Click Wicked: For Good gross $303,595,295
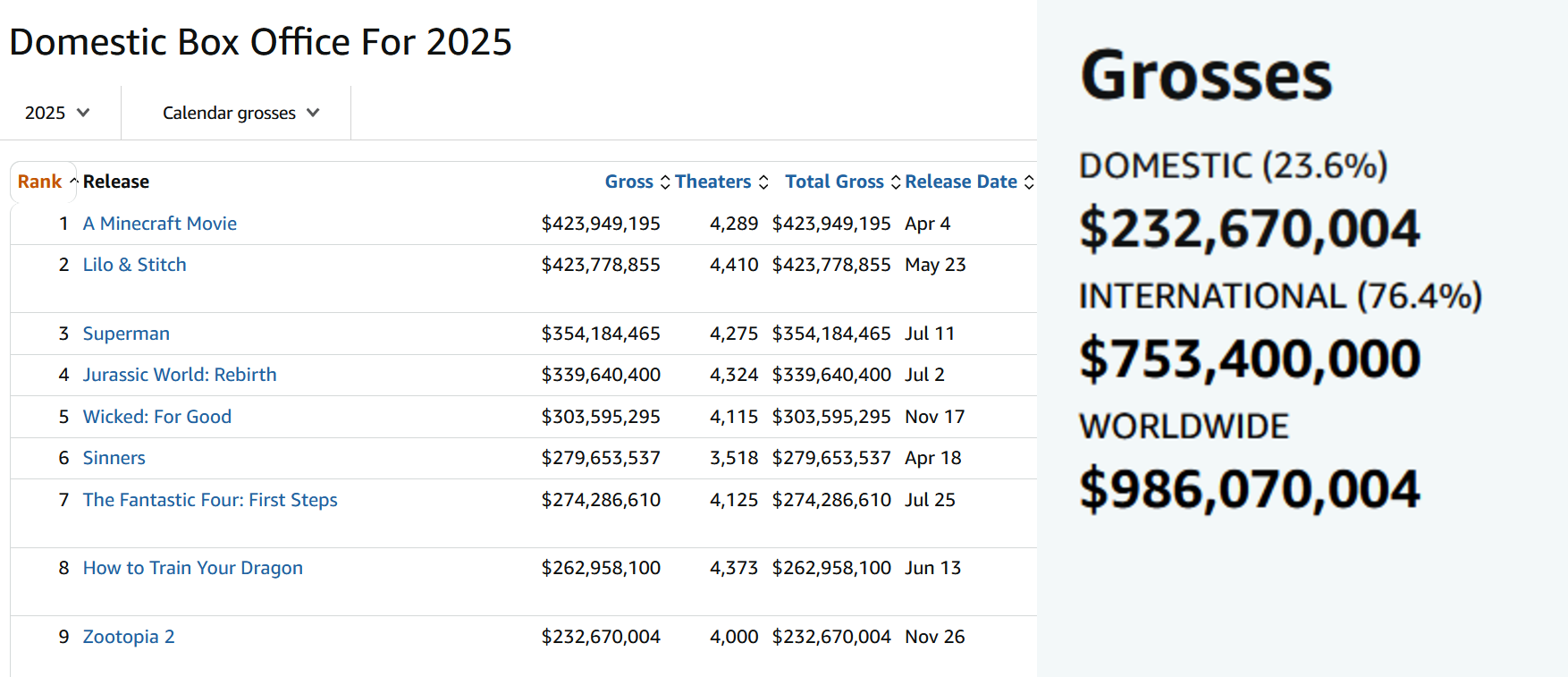Screen dimensions: 1568x677 pyautogui.click(x=601, y=417)
